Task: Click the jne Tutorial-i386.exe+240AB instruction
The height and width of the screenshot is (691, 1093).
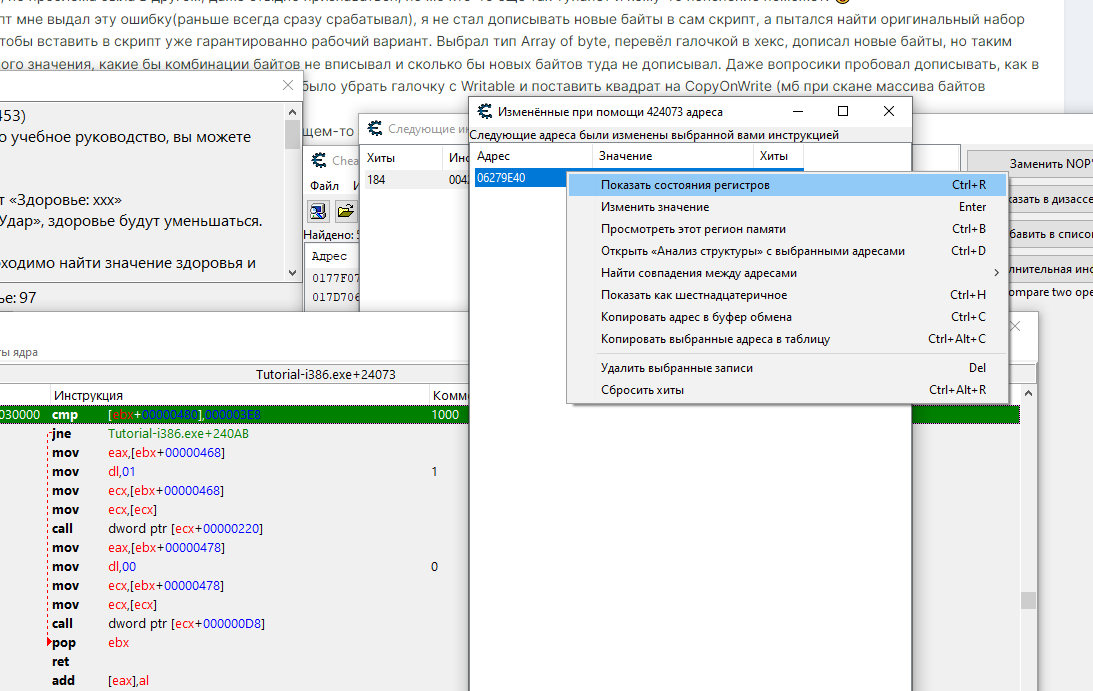Action: click(180, 434)
